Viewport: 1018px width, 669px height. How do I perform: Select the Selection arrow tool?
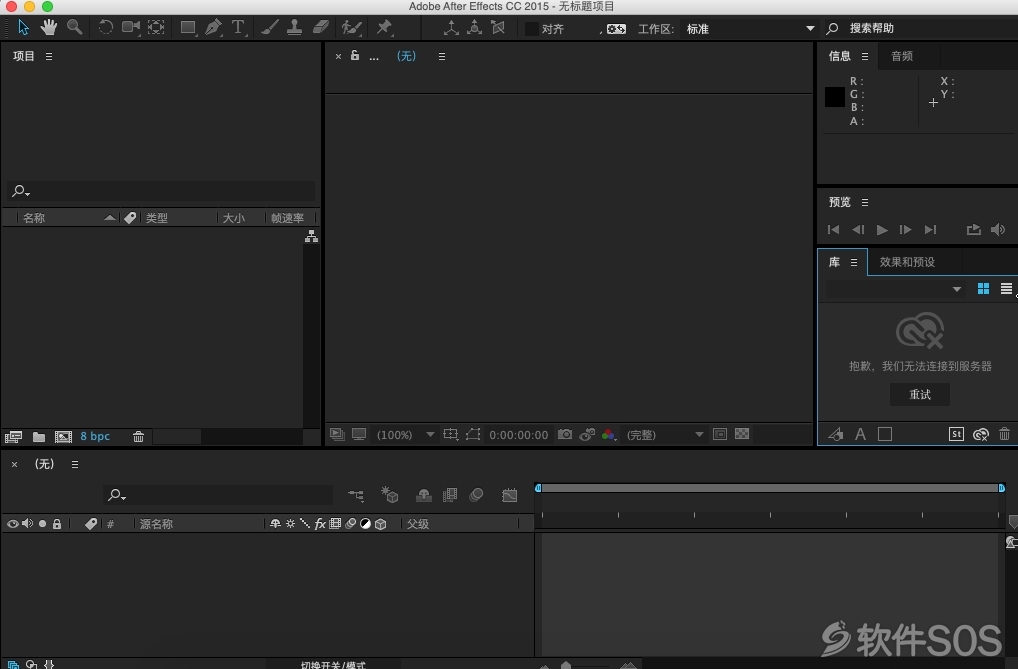(x=23, y=27)
